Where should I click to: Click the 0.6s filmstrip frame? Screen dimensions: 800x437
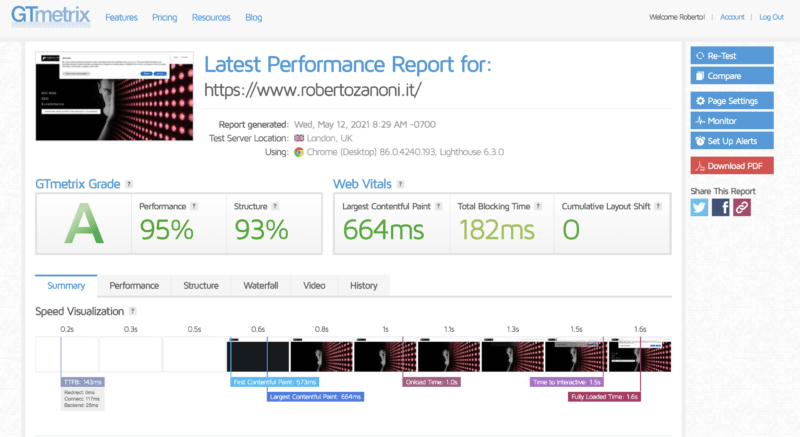point(258,355)
